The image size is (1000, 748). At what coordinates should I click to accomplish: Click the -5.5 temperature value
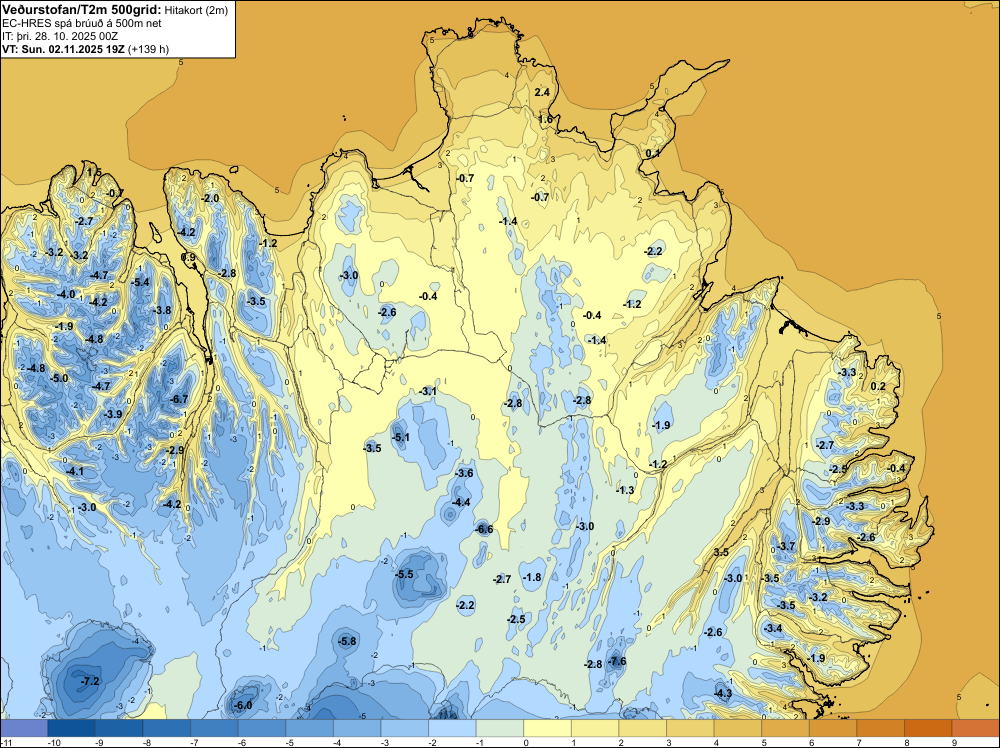tap(405, 574)
